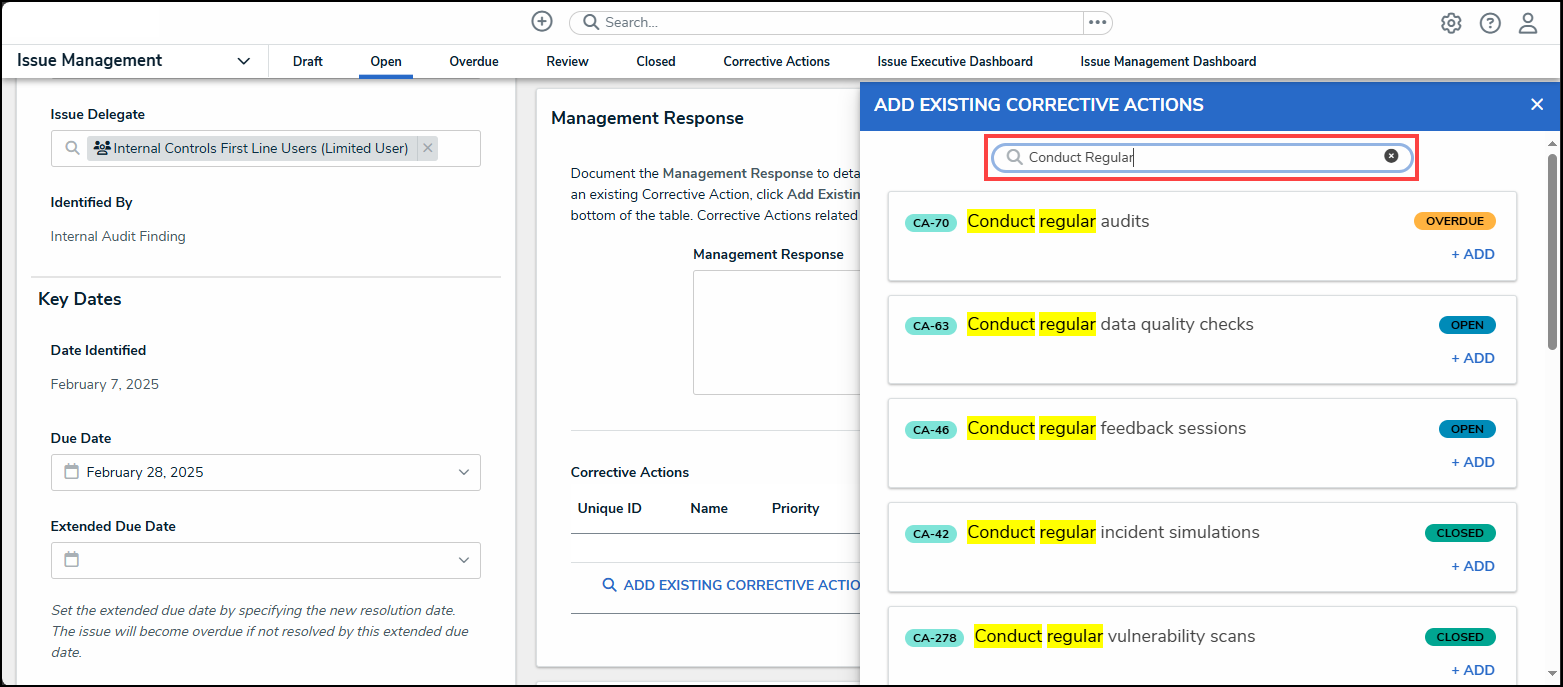Switch to the Overdue tab
The width and height of the screenshot is (1563, 687).
474,61
